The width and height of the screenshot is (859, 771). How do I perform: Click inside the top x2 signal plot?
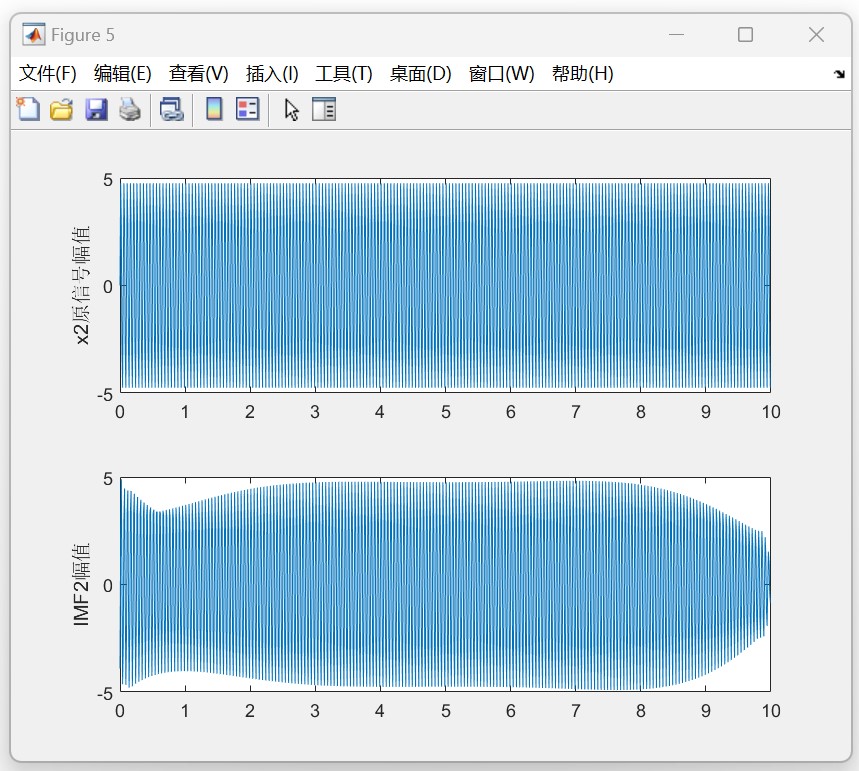point(445,285)
